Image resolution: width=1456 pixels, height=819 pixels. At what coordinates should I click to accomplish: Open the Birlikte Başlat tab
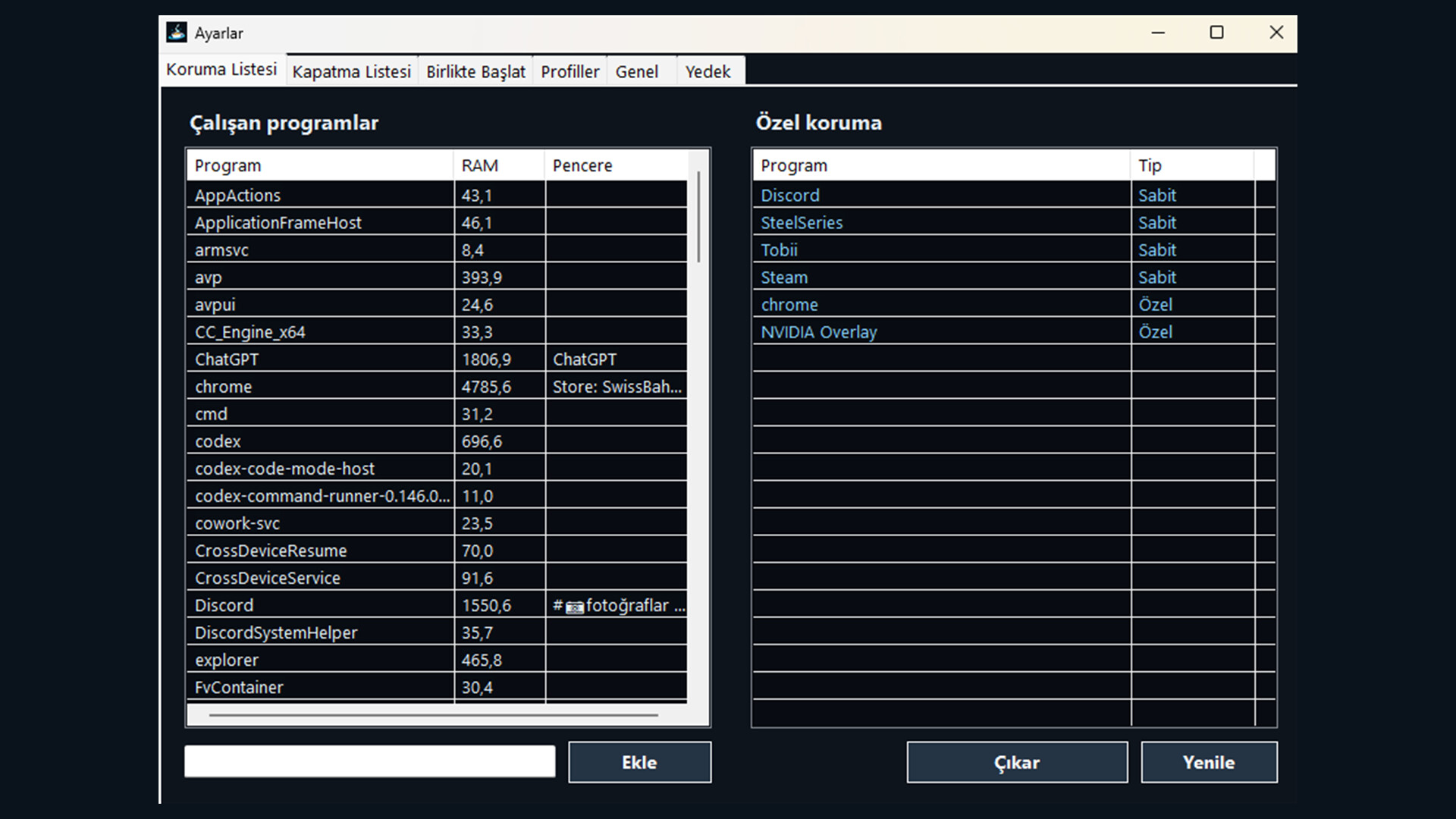pyautogui.click(x=475, y=71)
